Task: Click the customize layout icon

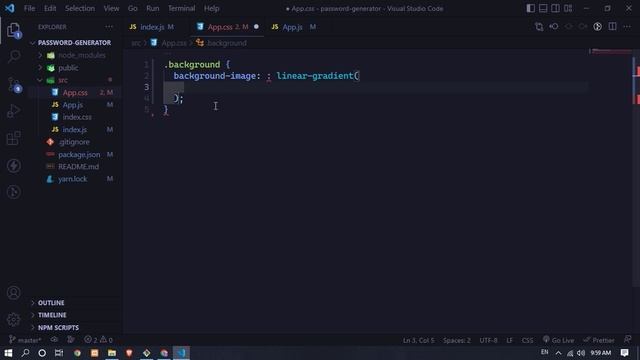Action: (x=568, y=8)
